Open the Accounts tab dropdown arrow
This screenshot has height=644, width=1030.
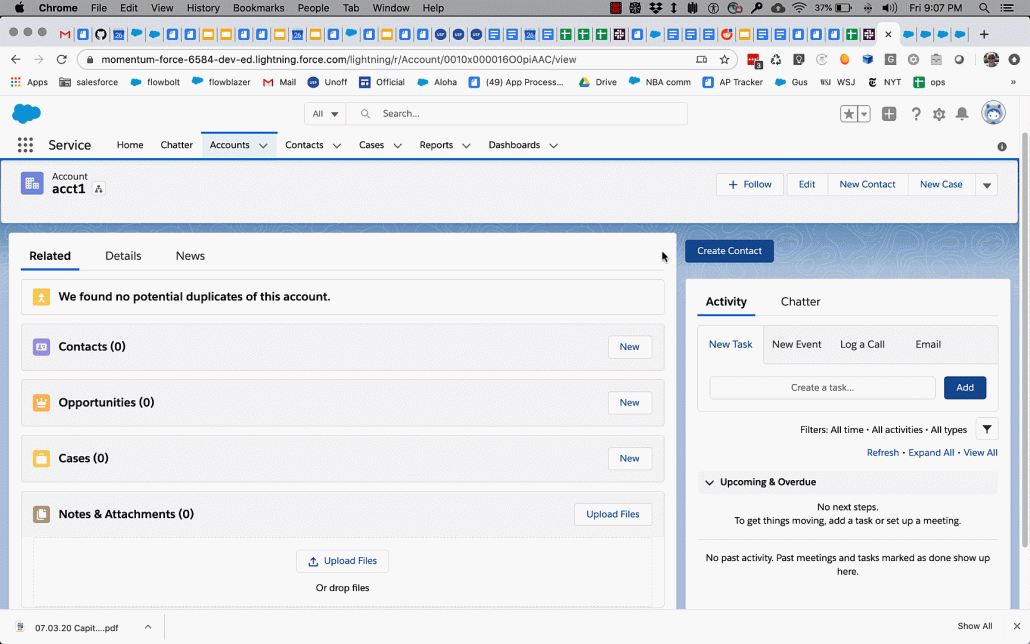pyautogui.click(x=264, y=145)
